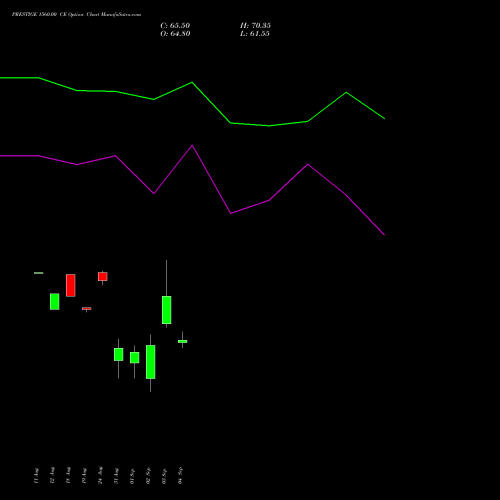The width and height of the screenshot is (500, 500).
Task: Click the tall green candle above 03 Sep
Action: click(167, 310)
